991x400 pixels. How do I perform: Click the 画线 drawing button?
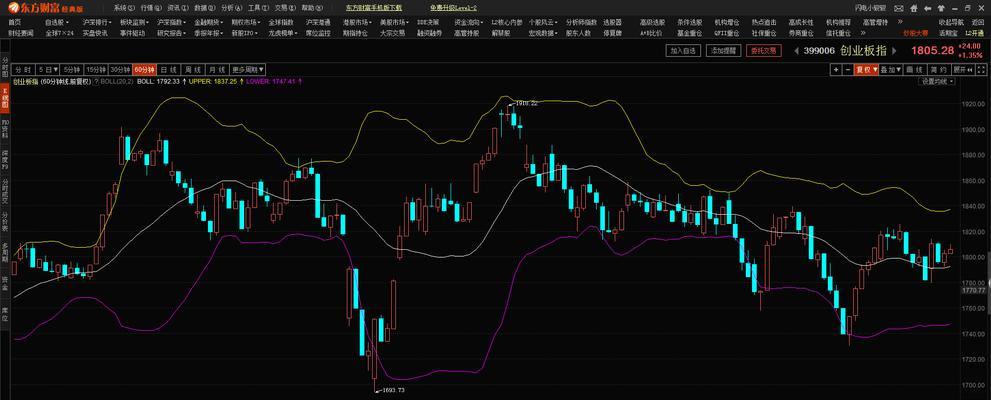point(915,70)
